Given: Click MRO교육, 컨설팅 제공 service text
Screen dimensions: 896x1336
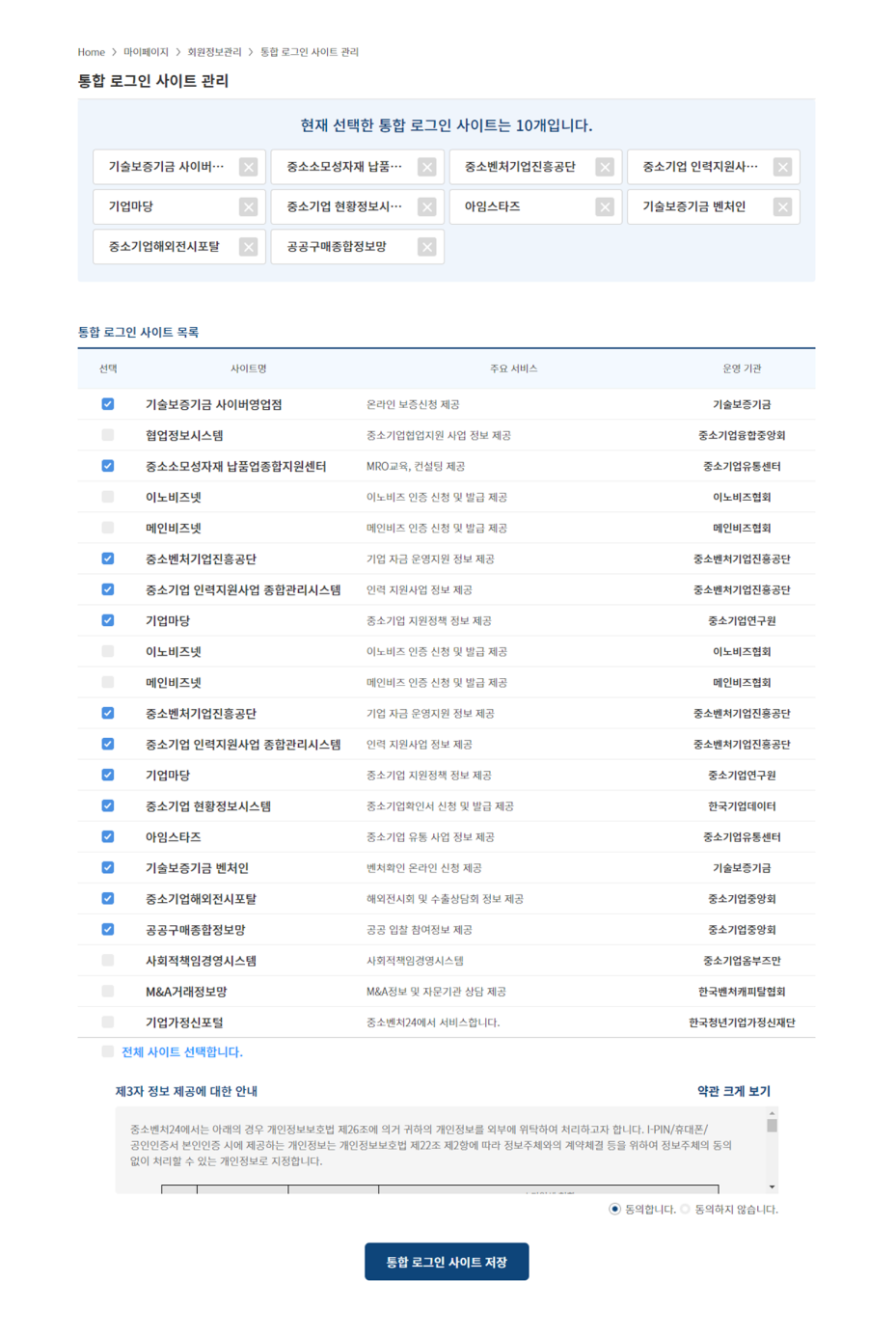Looking at the screenshot, I should coord(416,466).
